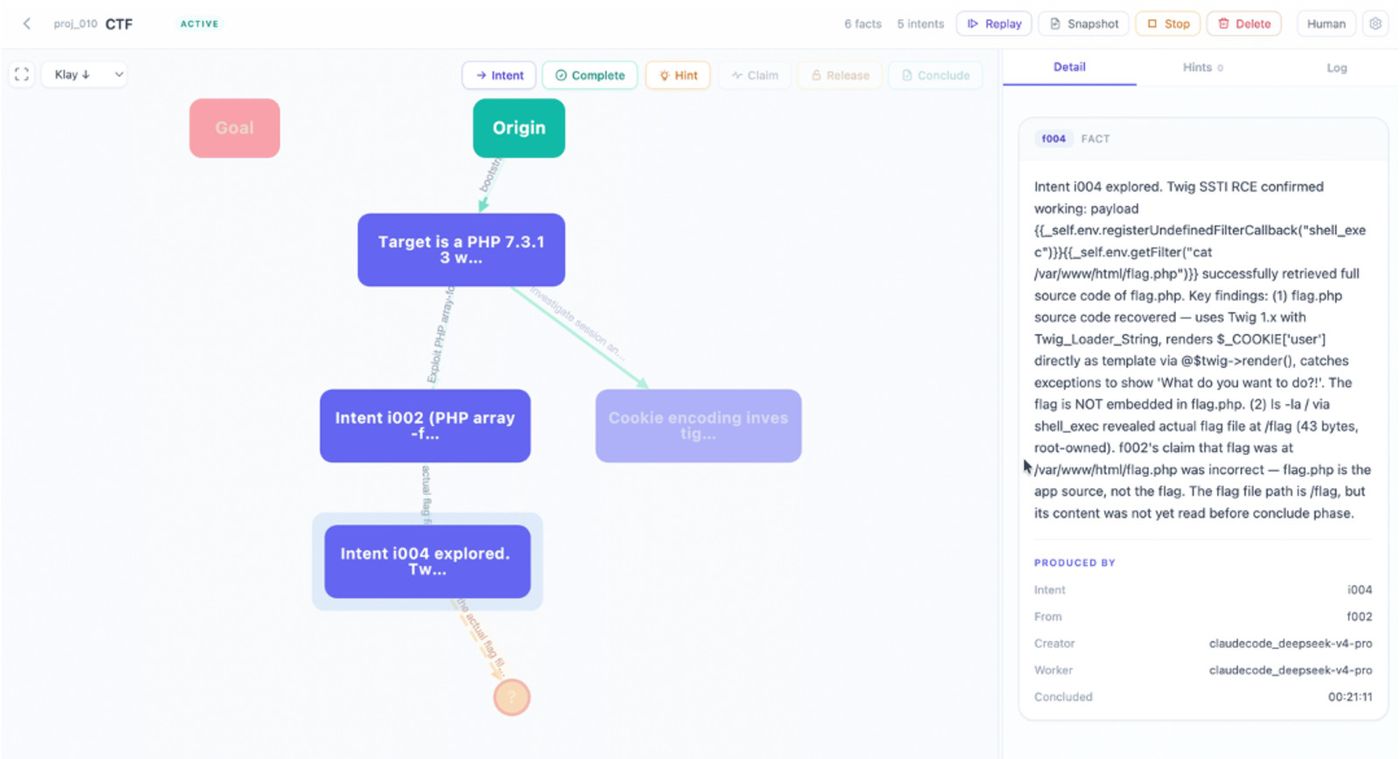Click the Worker value claudecode_deepseek-v4-pro
Viewport: 1400px width, 759px height.
(x=1290, y=670)
